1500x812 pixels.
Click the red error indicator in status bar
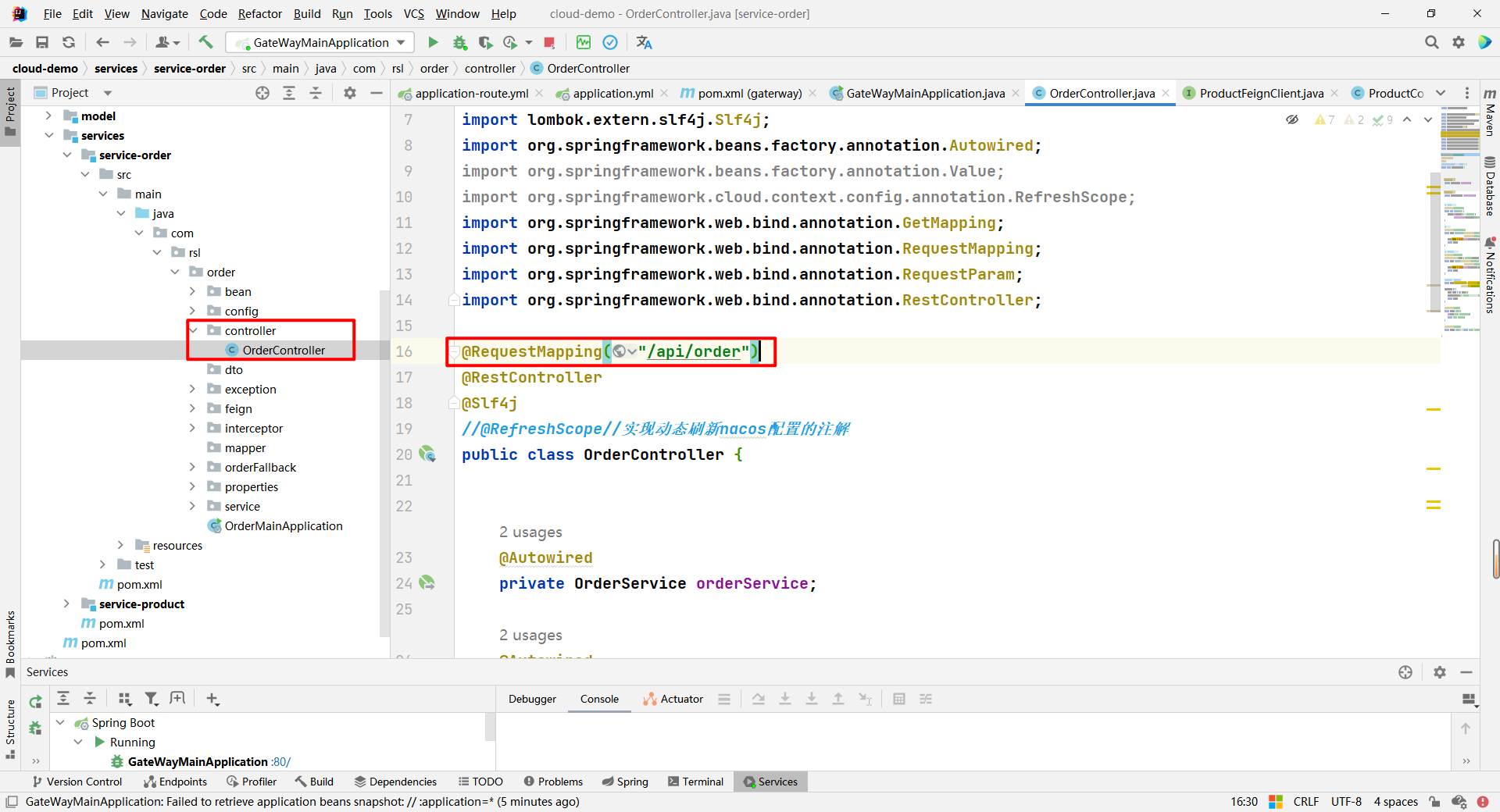1483,802
